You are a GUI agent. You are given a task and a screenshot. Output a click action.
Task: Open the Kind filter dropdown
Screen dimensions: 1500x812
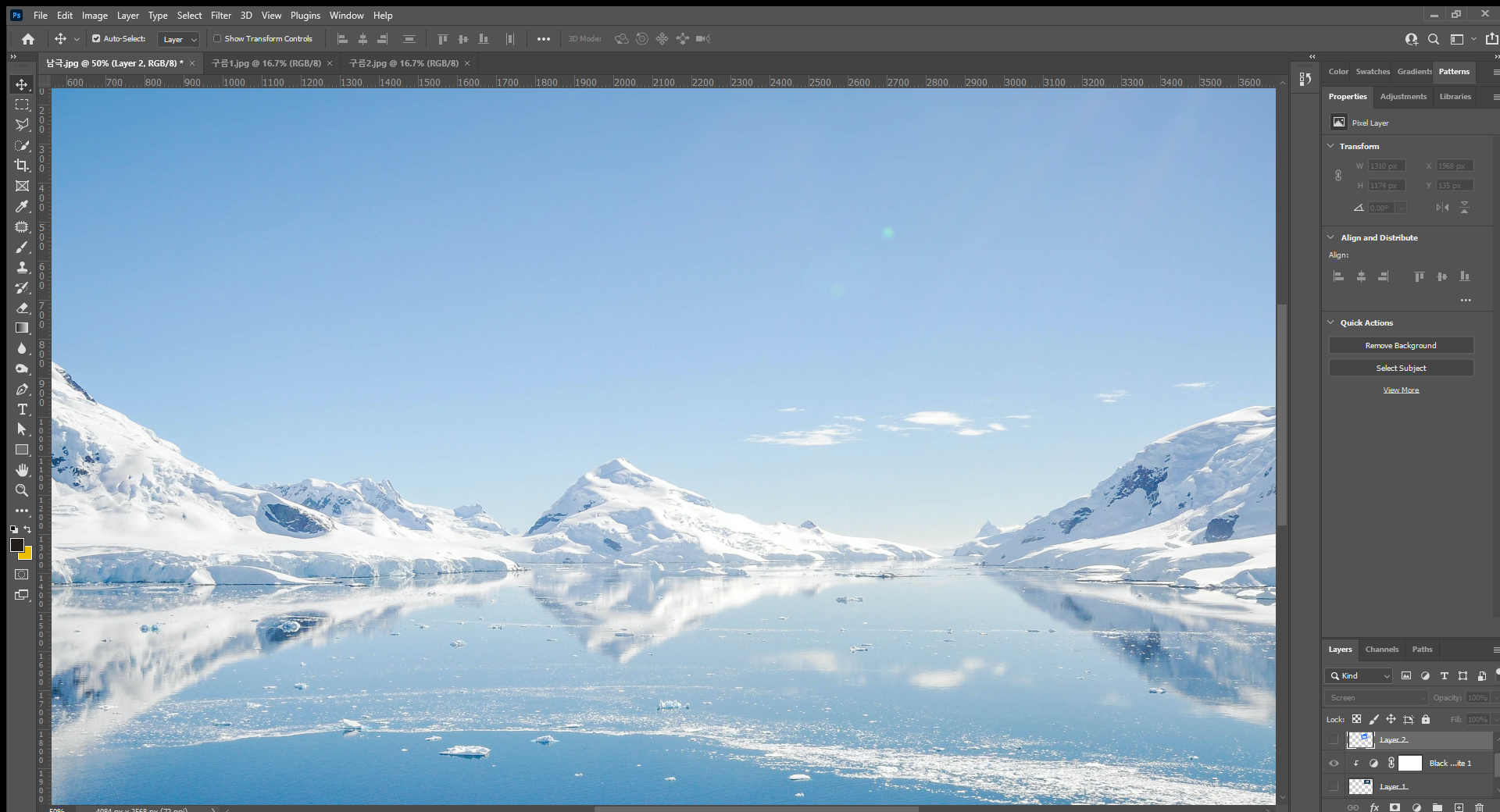(1359, 675)
